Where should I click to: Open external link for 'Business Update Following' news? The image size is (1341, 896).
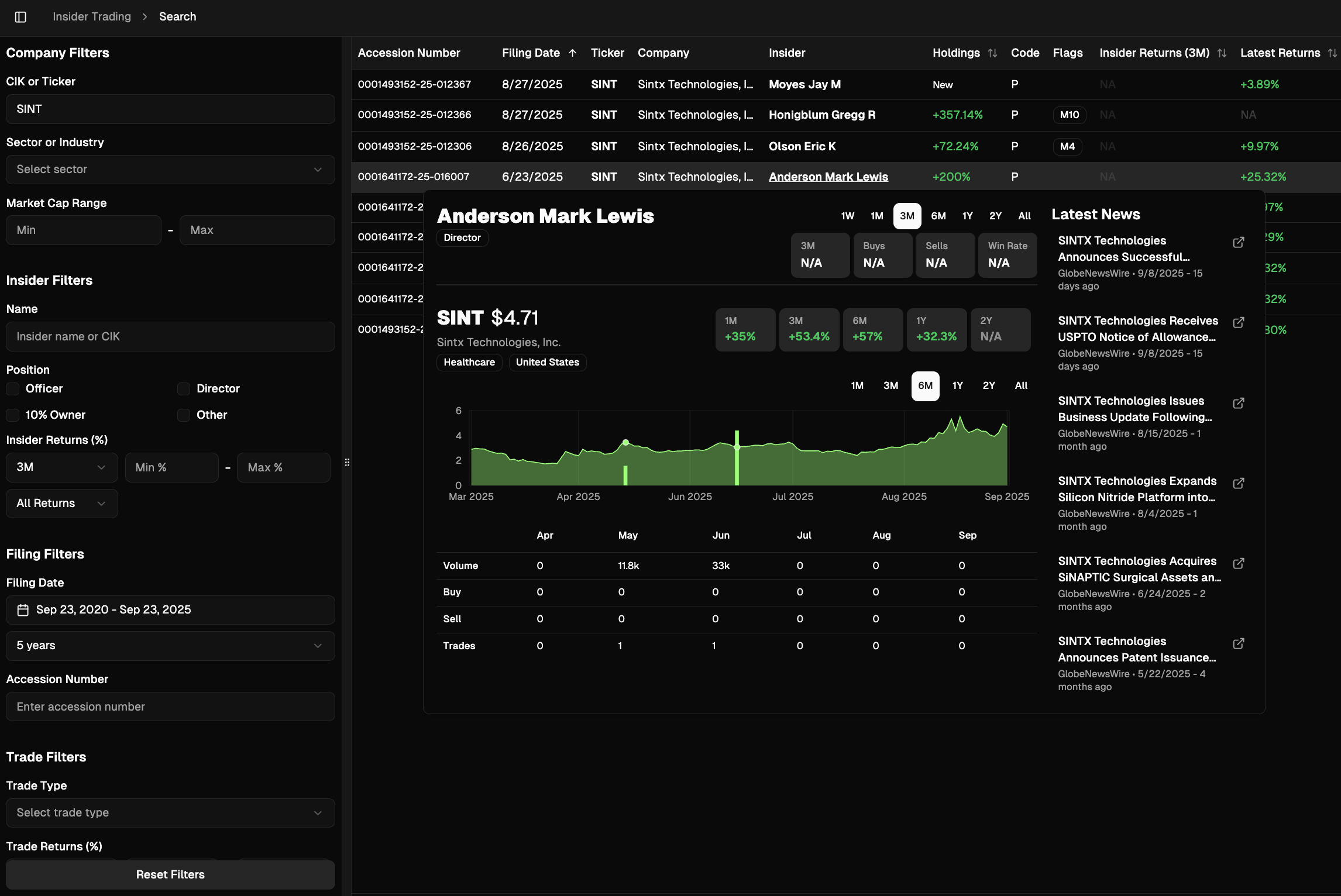[x=1239, y=403]
